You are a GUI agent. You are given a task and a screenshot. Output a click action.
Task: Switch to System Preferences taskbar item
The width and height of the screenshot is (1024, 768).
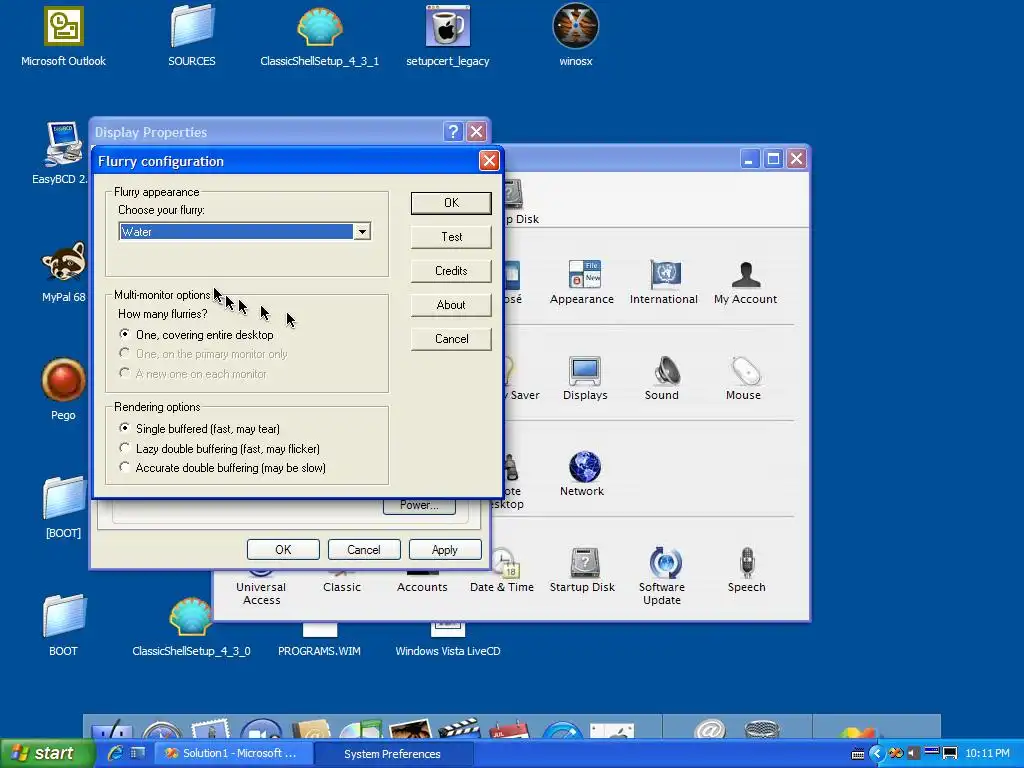[x=394, y=754]
